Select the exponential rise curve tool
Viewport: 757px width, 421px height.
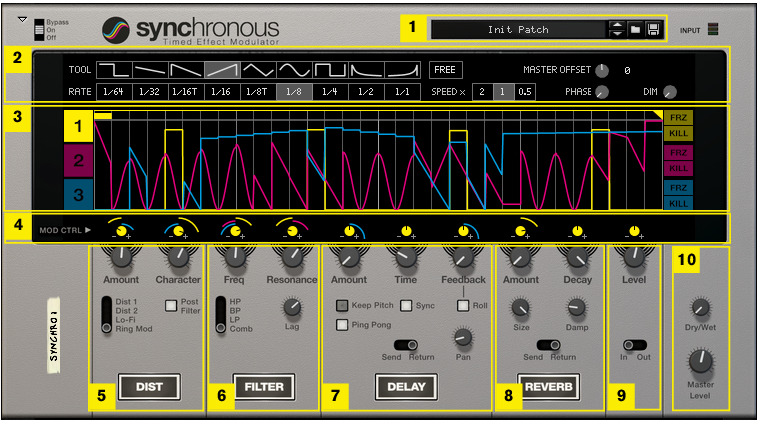click(403, 70)
